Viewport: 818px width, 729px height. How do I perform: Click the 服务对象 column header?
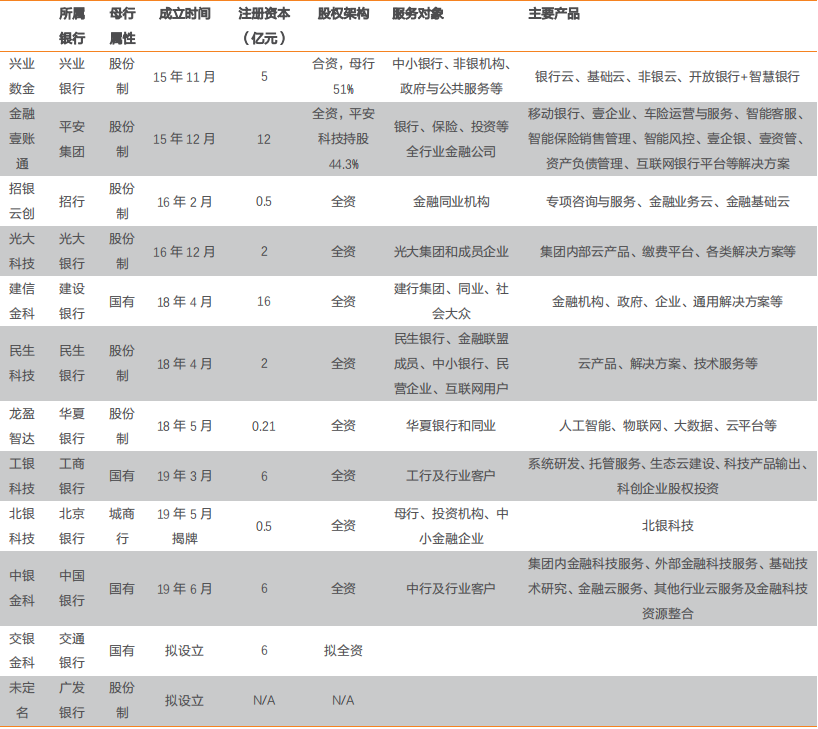coord(418,14)
